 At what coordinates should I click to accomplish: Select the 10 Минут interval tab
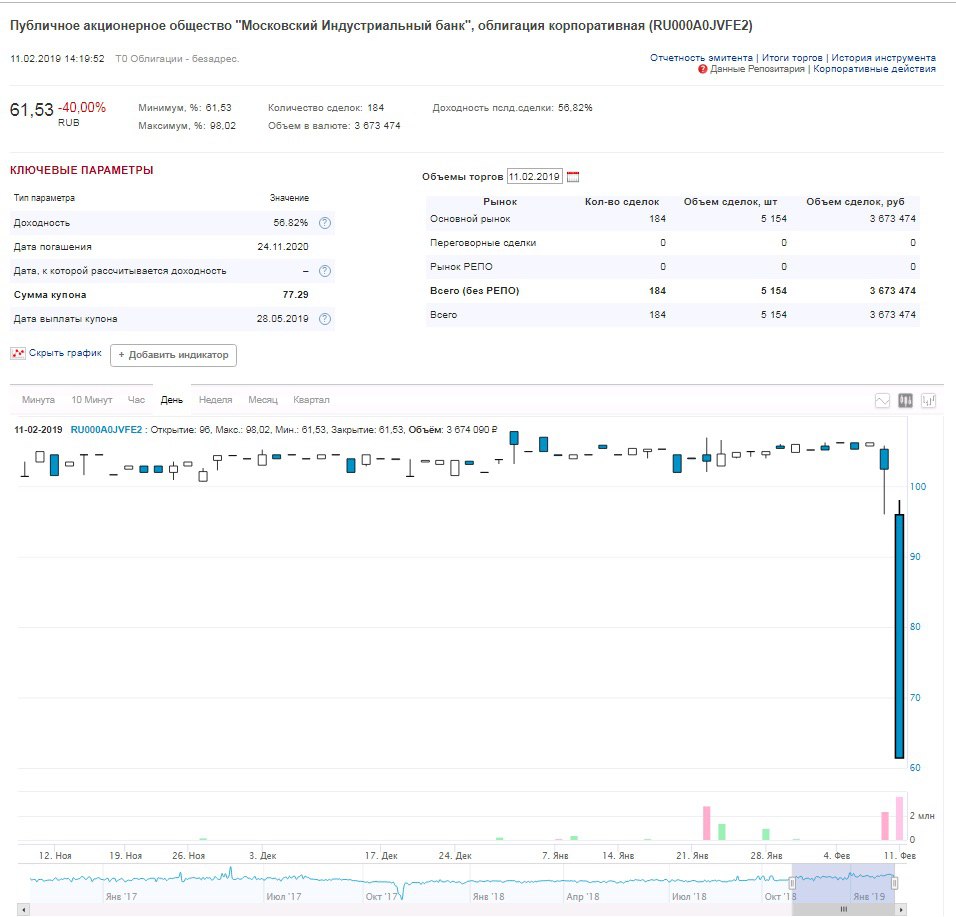[92, 400]
